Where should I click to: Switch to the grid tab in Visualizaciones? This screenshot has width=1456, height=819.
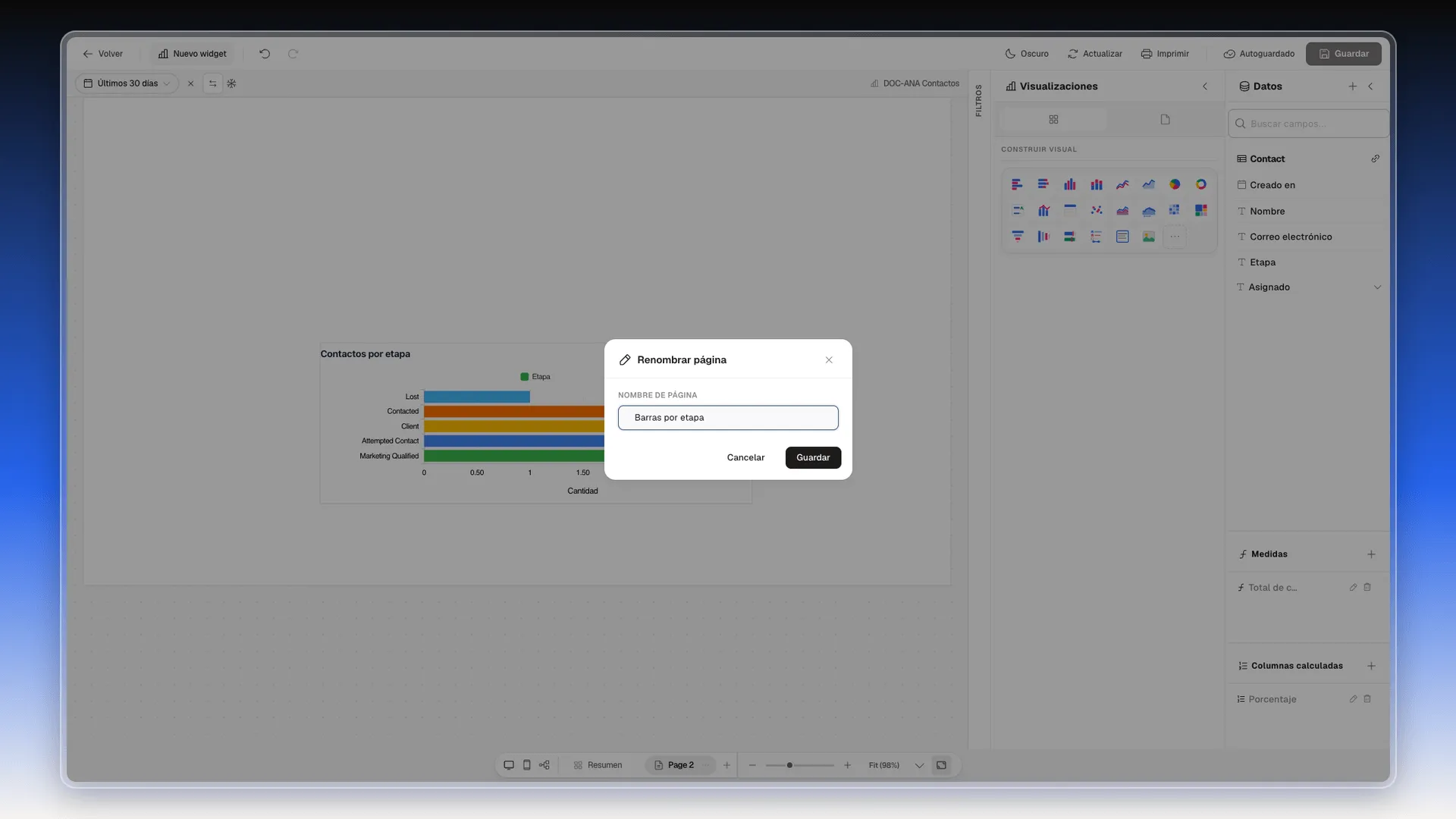[x=1053, y=120]
